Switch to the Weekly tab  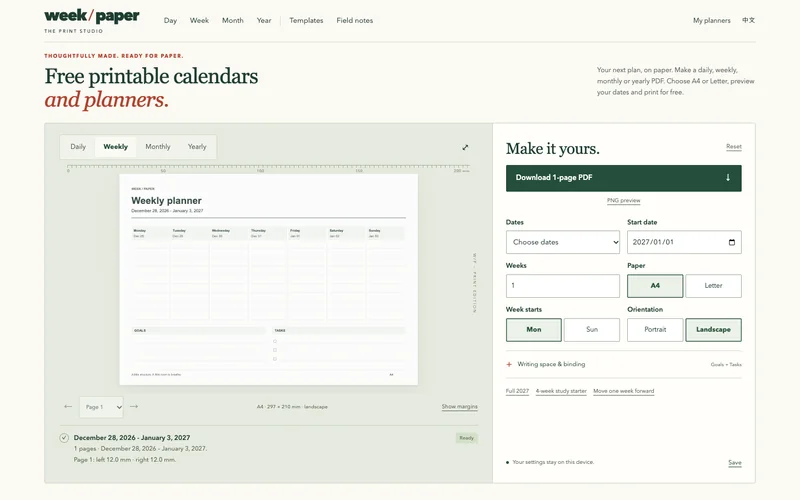[x=115, y=147]
